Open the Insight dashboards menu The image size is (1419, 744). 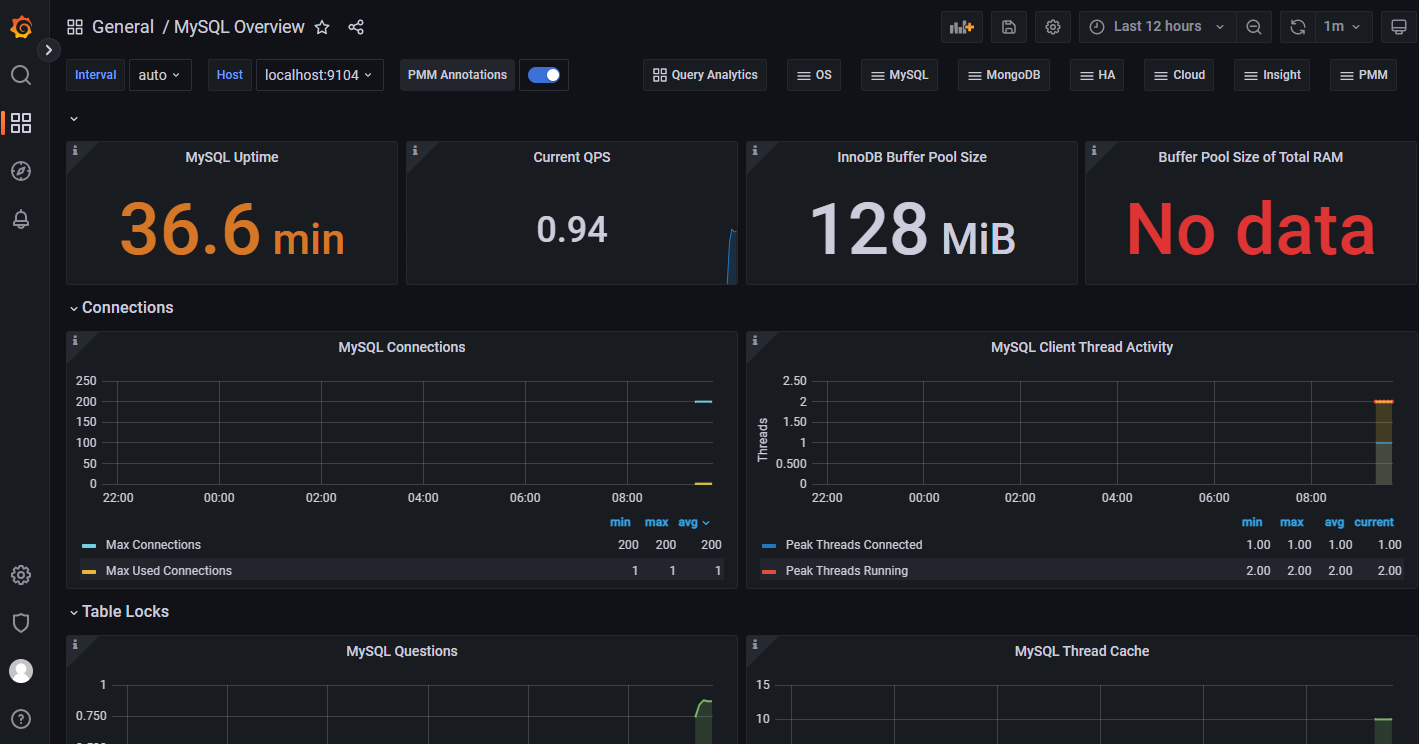[1272, 75]
